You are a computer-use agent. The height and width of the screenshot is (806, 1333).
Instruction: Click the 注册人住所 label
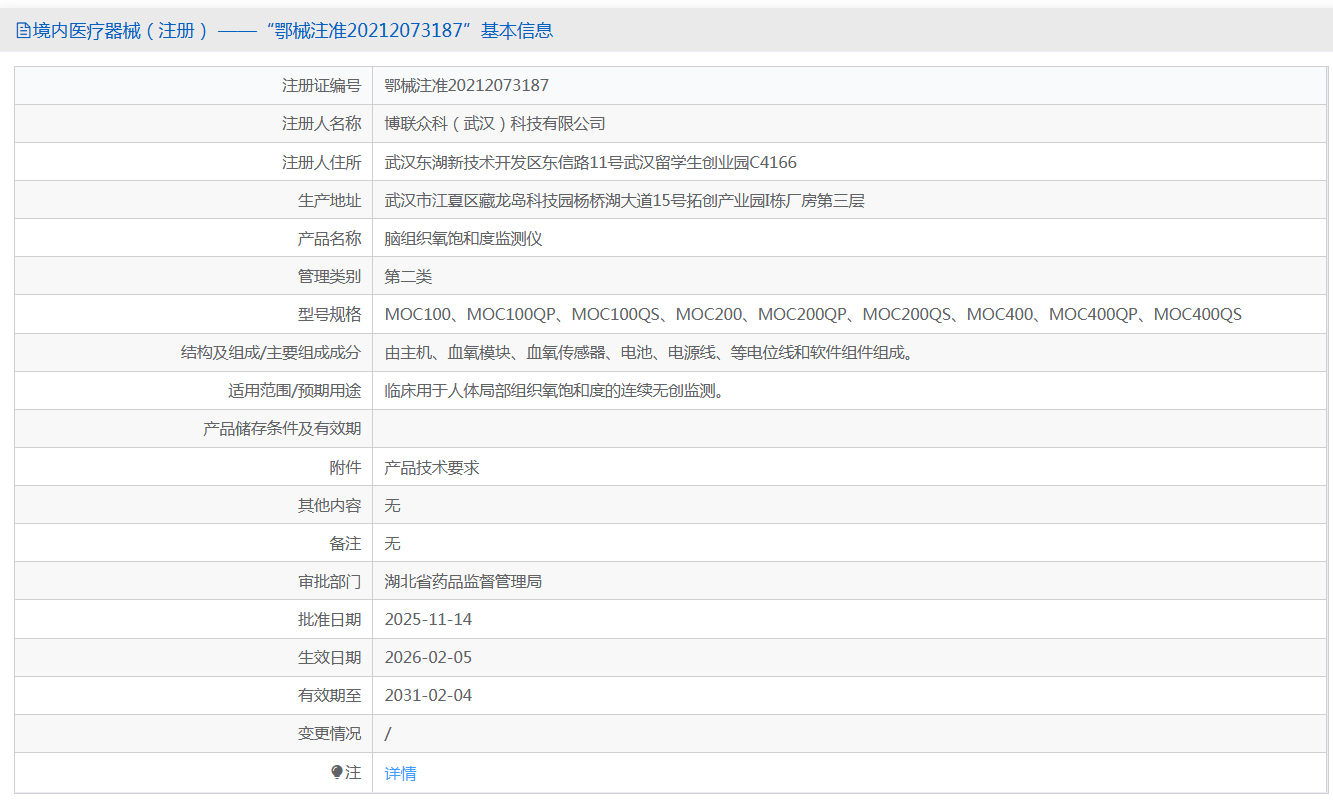coord(322,162)
